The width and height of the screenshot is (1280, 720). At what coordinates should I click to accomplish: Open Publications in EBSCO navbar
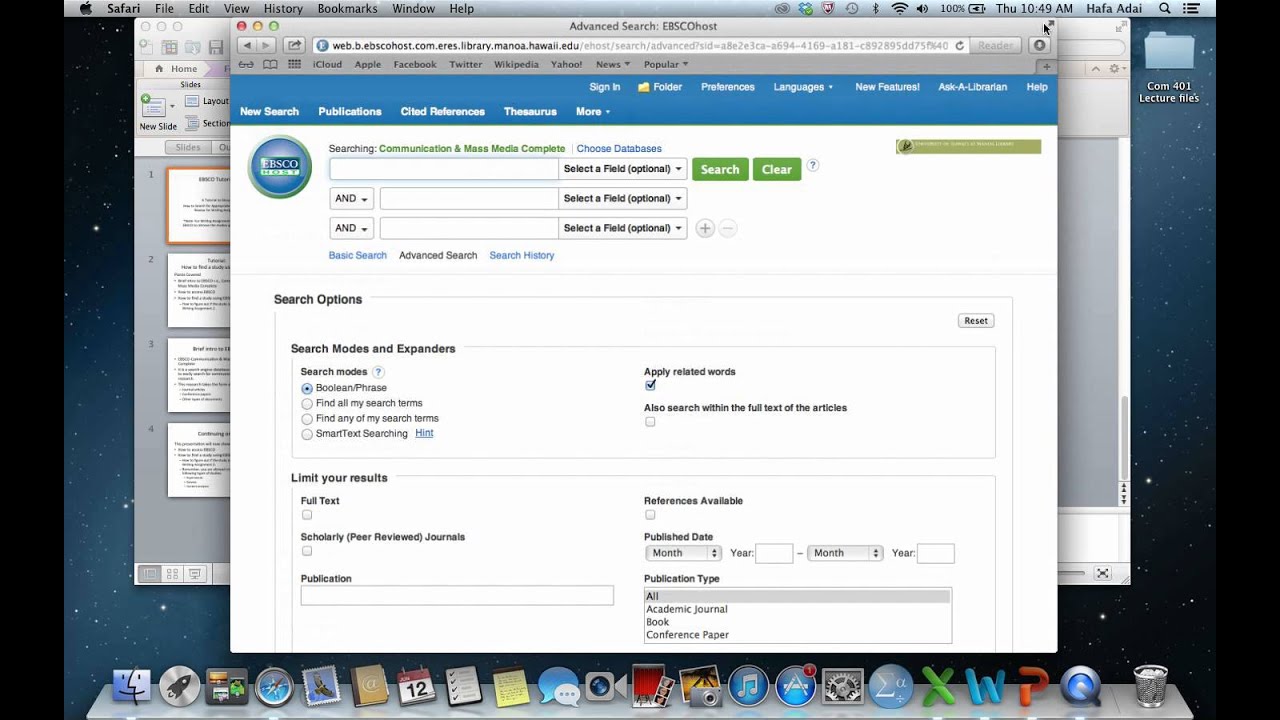[350, 112]
